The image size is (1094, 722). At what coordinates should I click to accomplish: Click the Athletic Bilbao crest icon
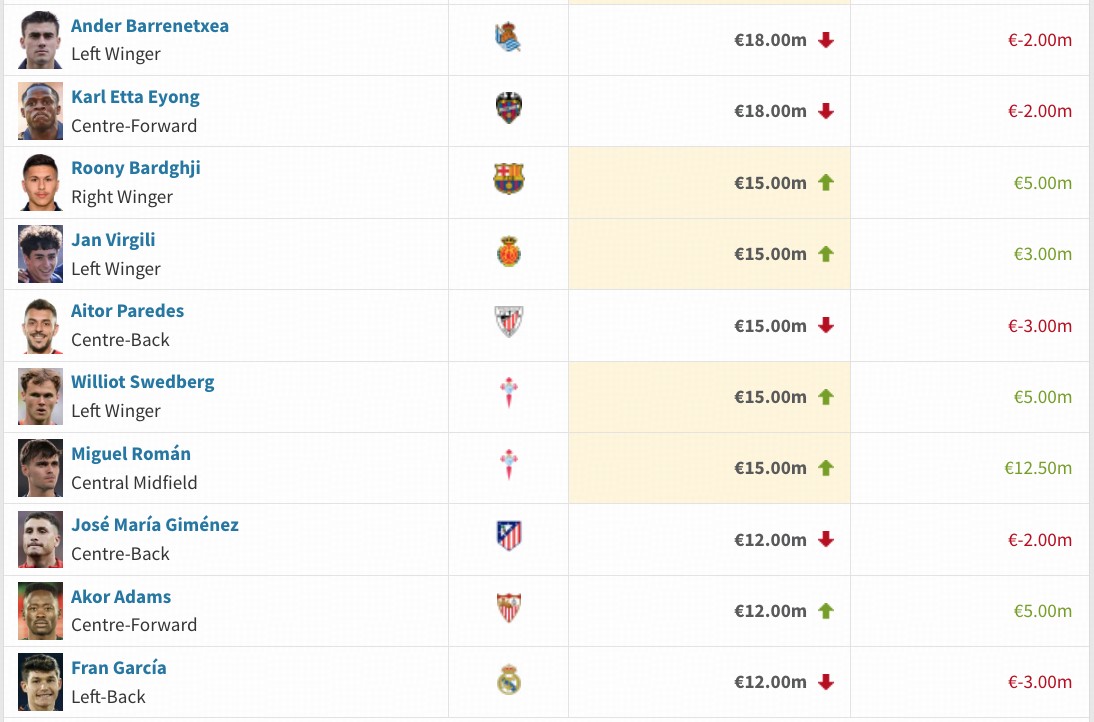[508, 323]
